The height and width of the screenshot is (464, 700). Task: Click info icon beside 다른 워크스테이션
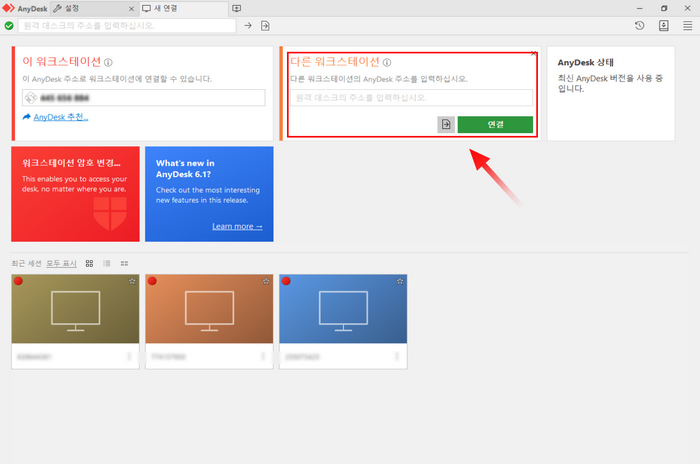click(387, 63)
